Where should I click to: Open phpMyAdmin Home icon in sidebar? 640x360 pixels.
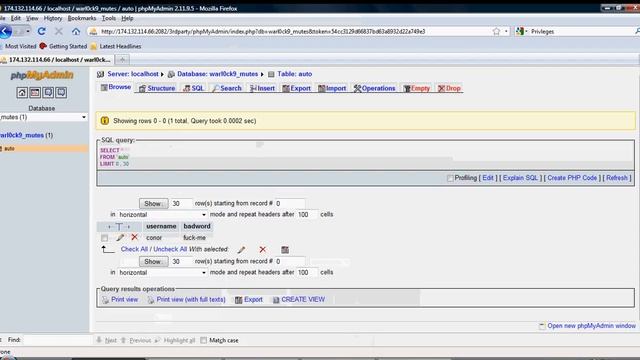(22, 93)
